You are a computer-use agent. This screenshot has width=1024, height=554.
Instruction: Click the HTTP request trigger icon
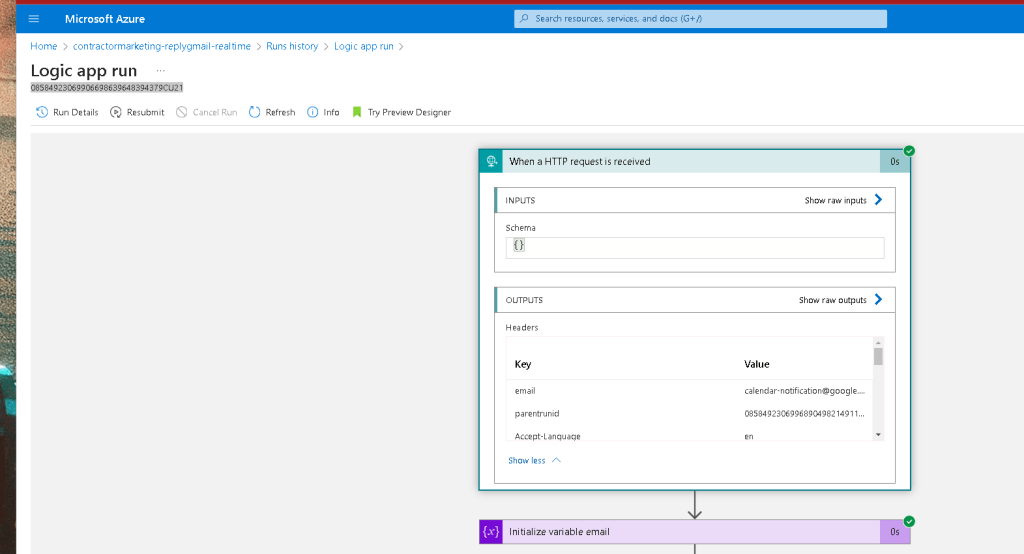[x=491, y=161]
